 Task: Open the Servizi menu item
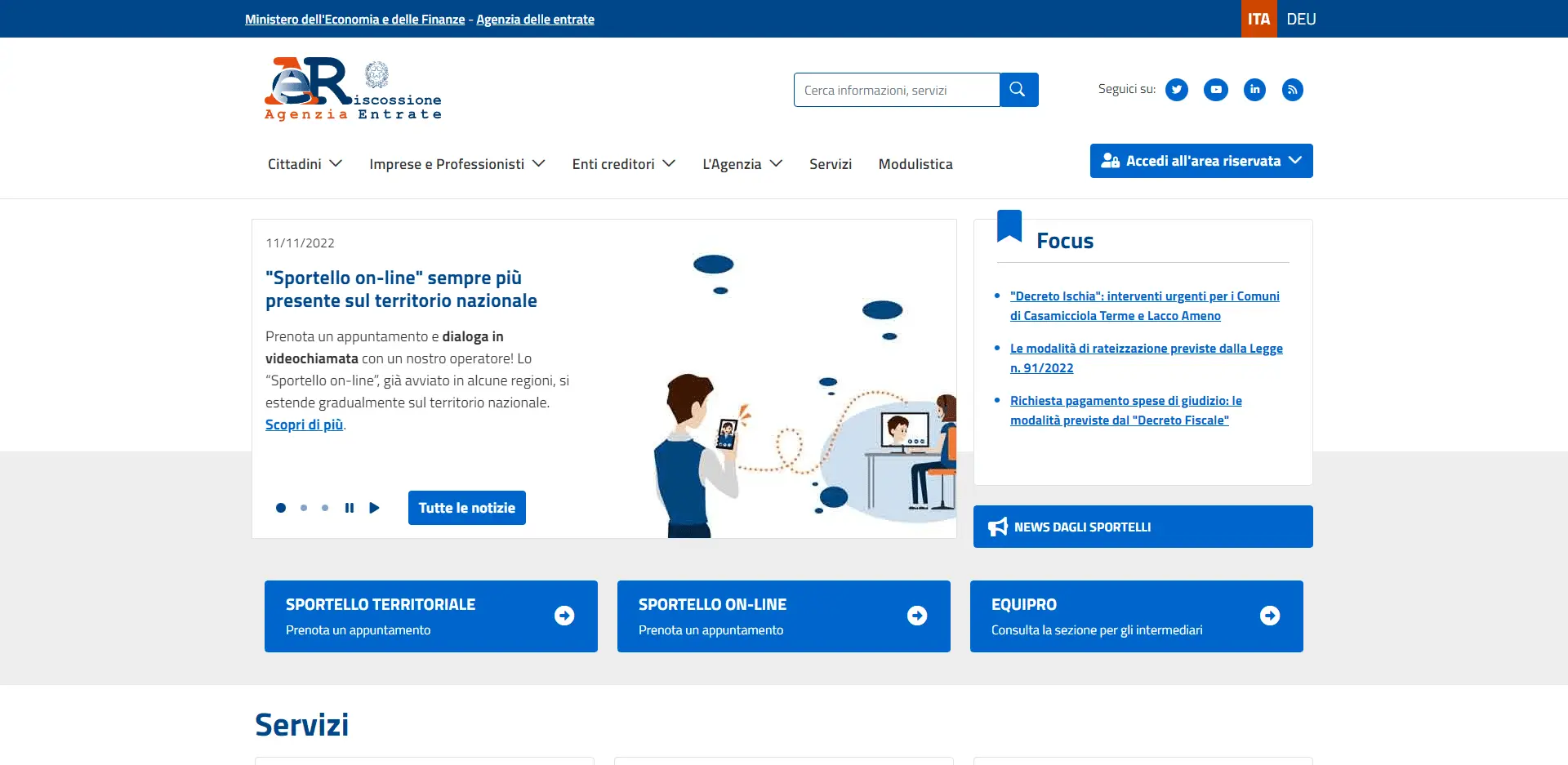coord(830,164)
